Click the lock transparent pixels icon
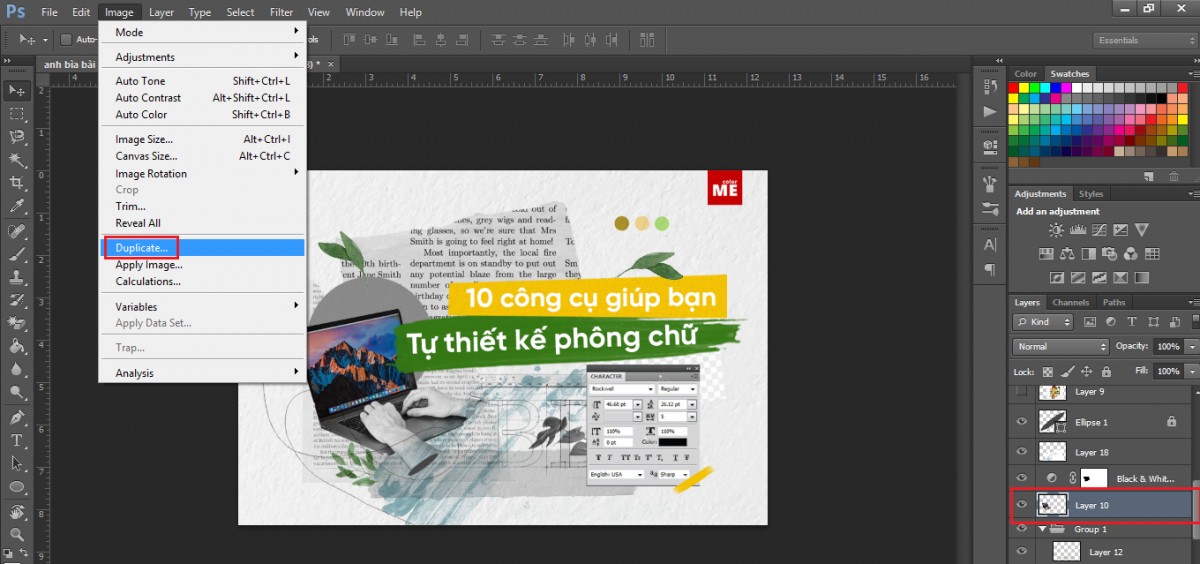1200x564 pixels. [1050, 371]
